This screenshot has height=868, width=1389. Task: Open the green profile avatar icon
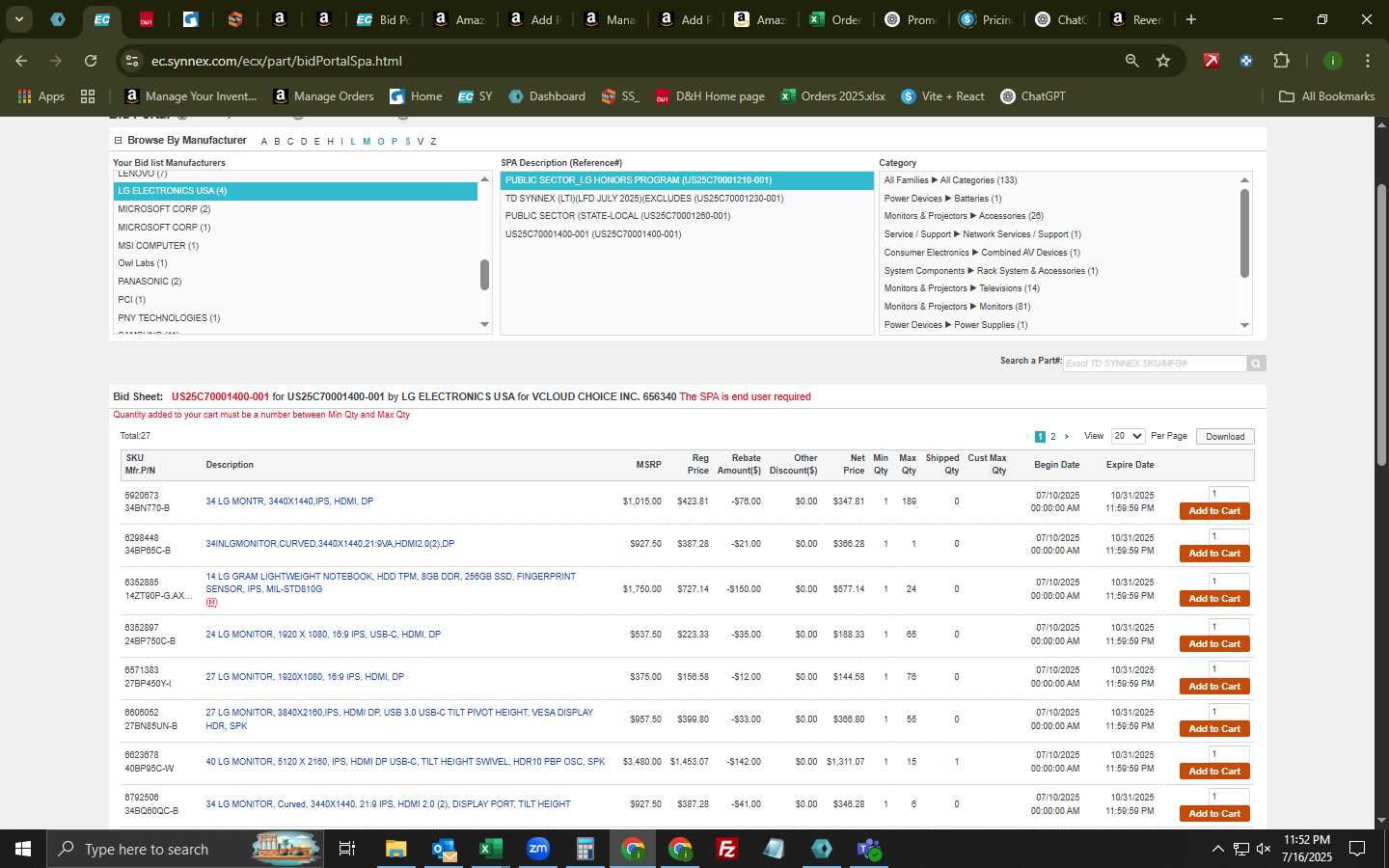point(1332,61)
